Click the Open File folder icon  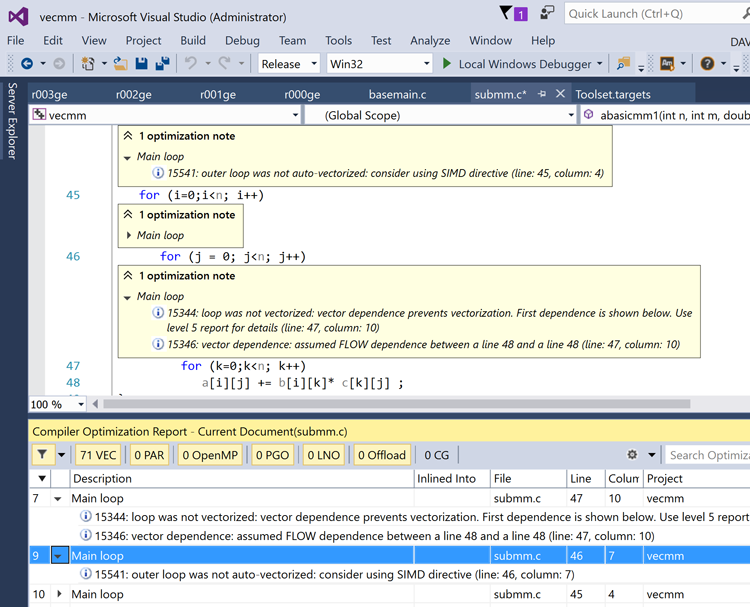pos(120,64)
